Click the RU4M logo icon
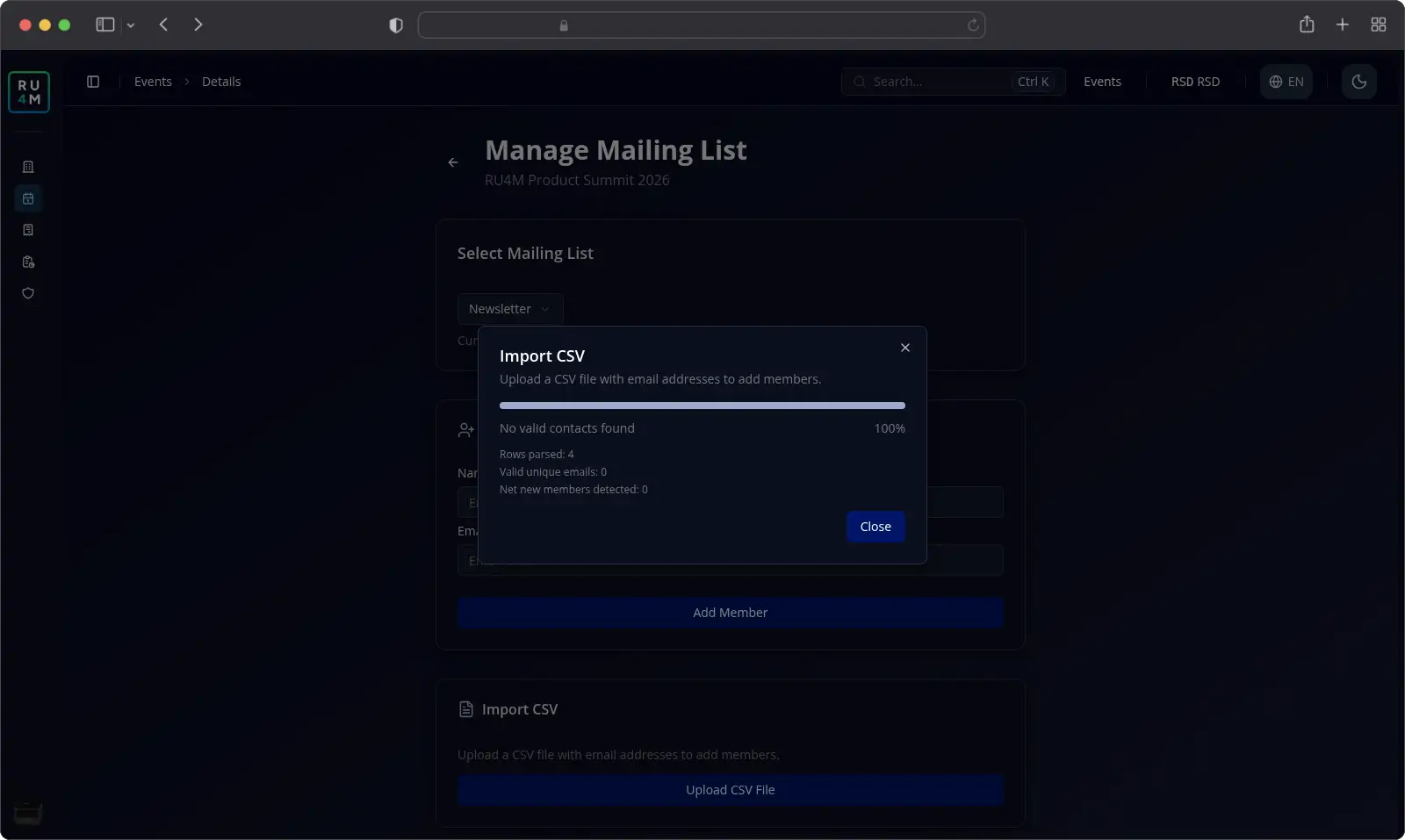Image resolution: width=1405 pixels, height=840 pixels. point(29,92)
